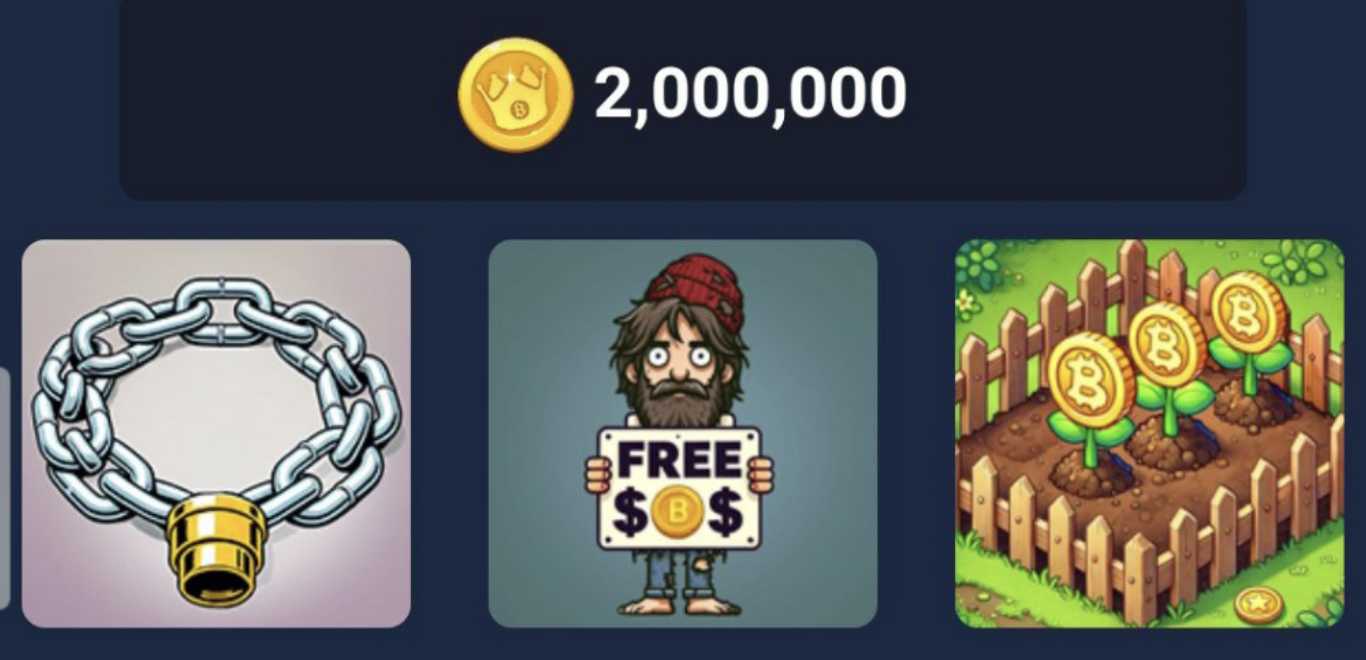
Task: Select the partially hidden card at left edge
Action: point(4,488)
